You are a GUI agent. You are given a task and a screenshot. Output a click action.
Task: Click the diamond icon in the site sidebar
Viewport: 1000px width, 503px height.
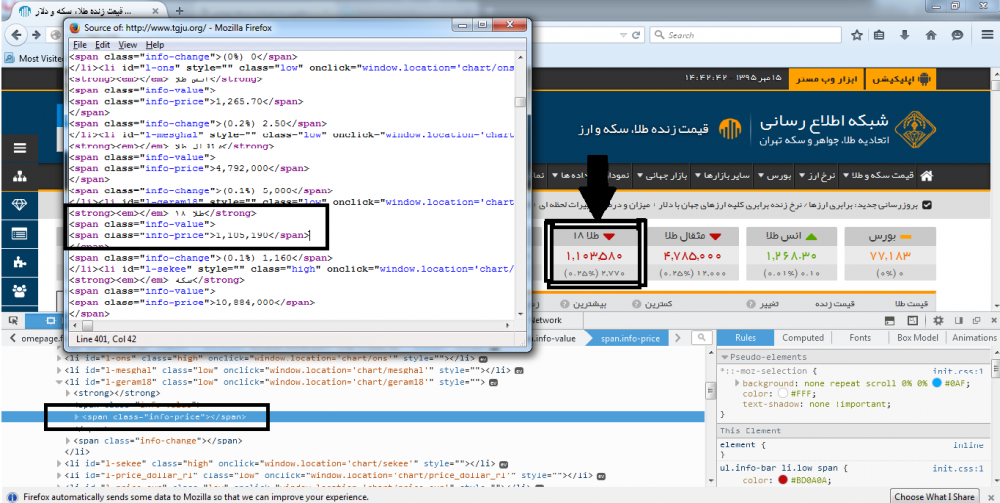pos(19,204)
